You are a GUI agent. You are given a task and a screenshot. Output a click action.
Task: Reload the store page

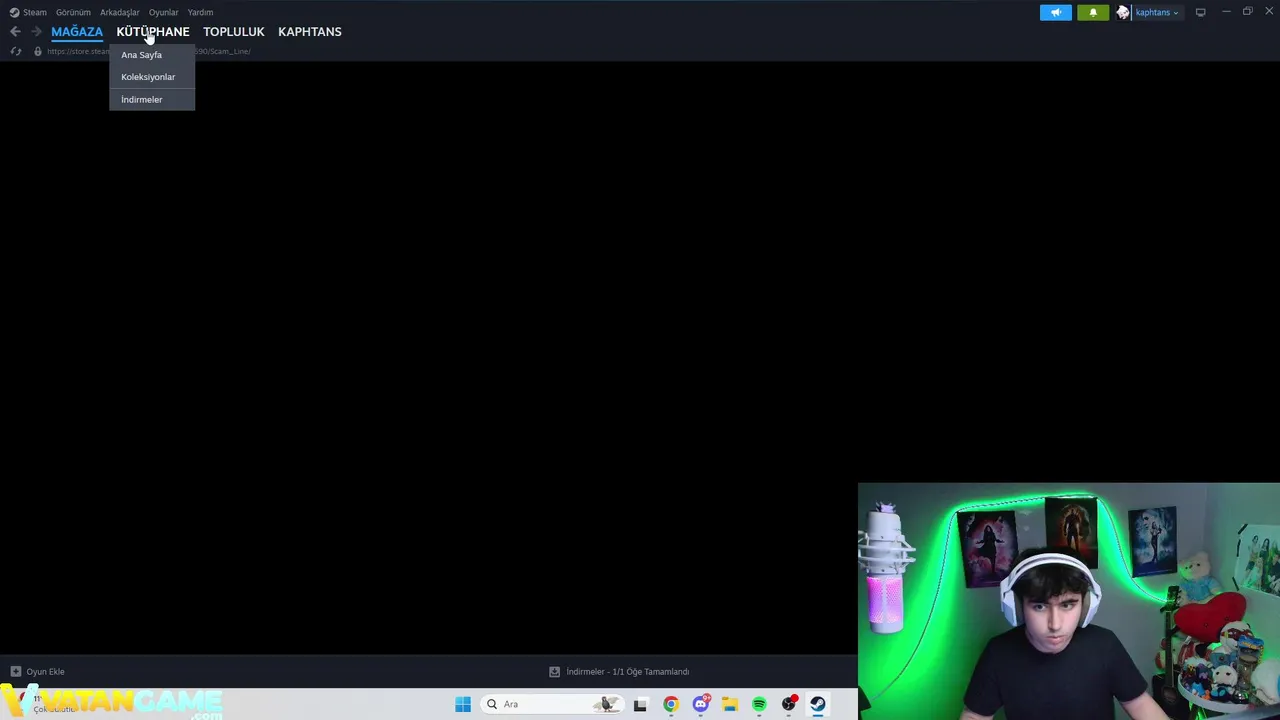click(x=16, y=51)
